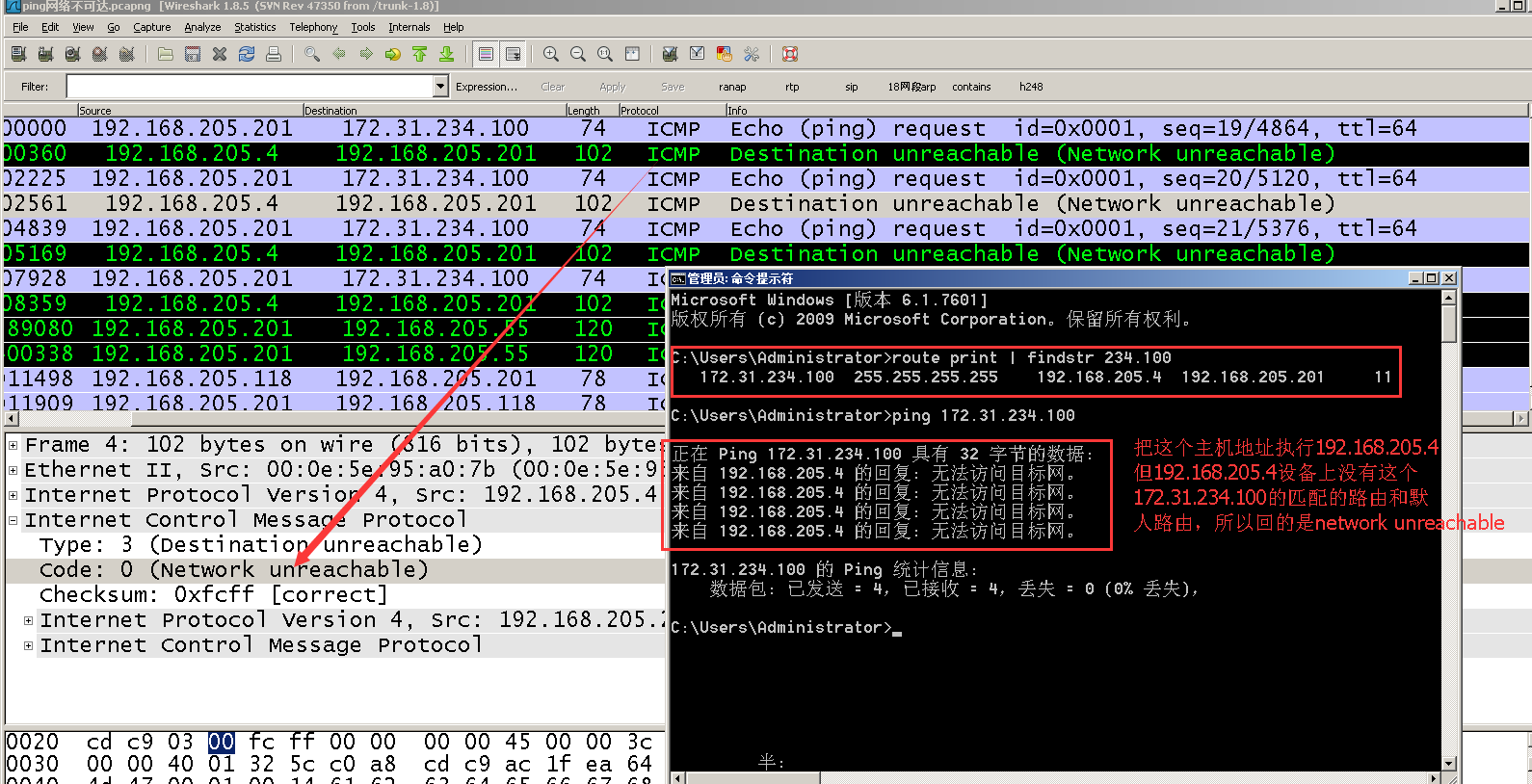The height and width of the screenshot is (784, 1532).
Task: Open the Capture menu
Action: tap(151, 27)
